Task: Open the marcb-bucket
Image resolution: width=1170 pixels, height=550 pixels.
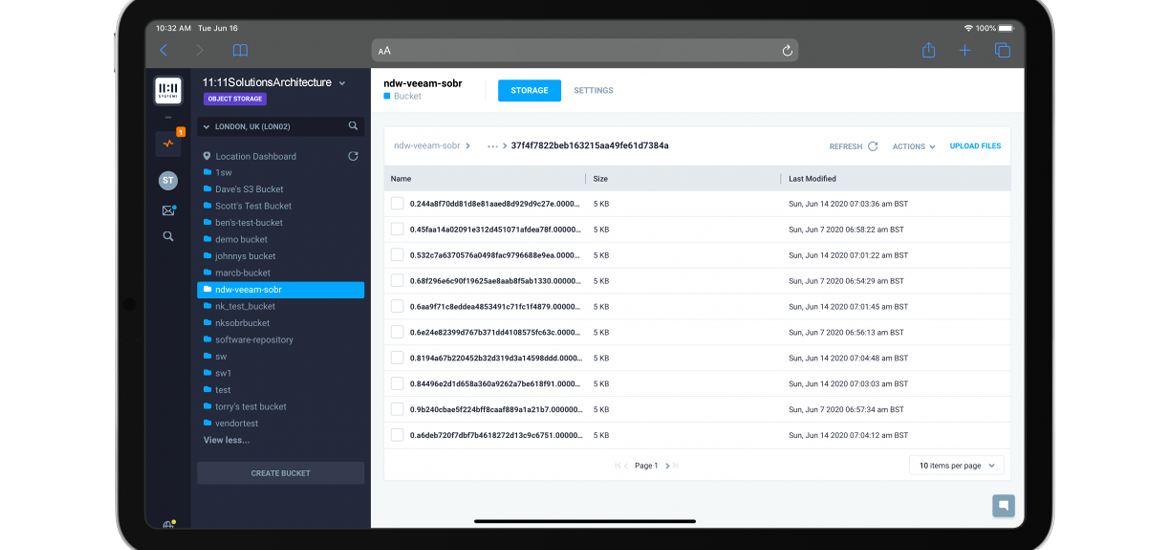Action: coord(243,273)
